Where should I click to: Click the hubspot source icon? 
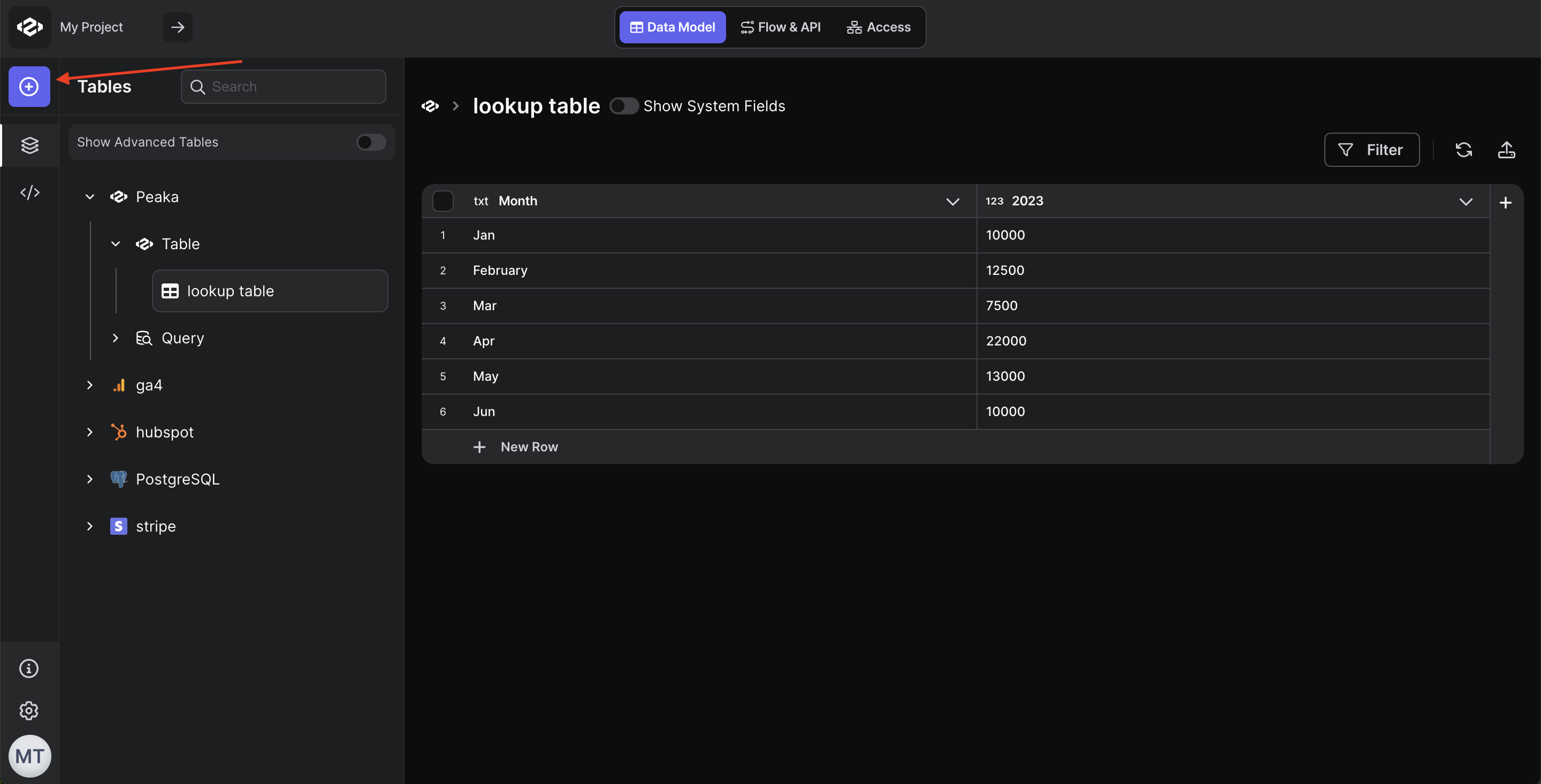119,432
